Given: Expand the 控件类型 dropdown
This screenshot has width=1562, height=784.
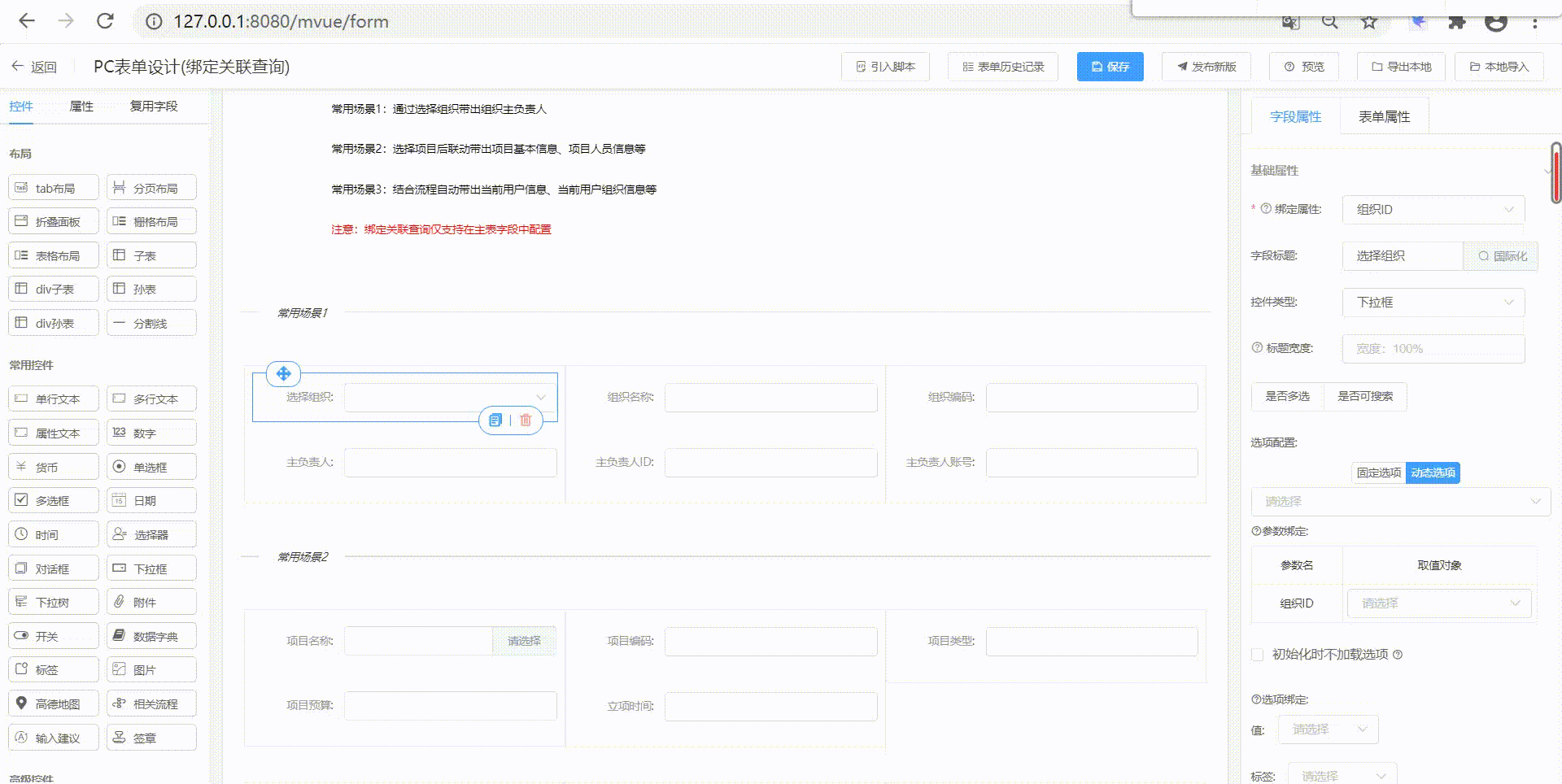Looking at the screenshot, I should (x=1433, y=303).
